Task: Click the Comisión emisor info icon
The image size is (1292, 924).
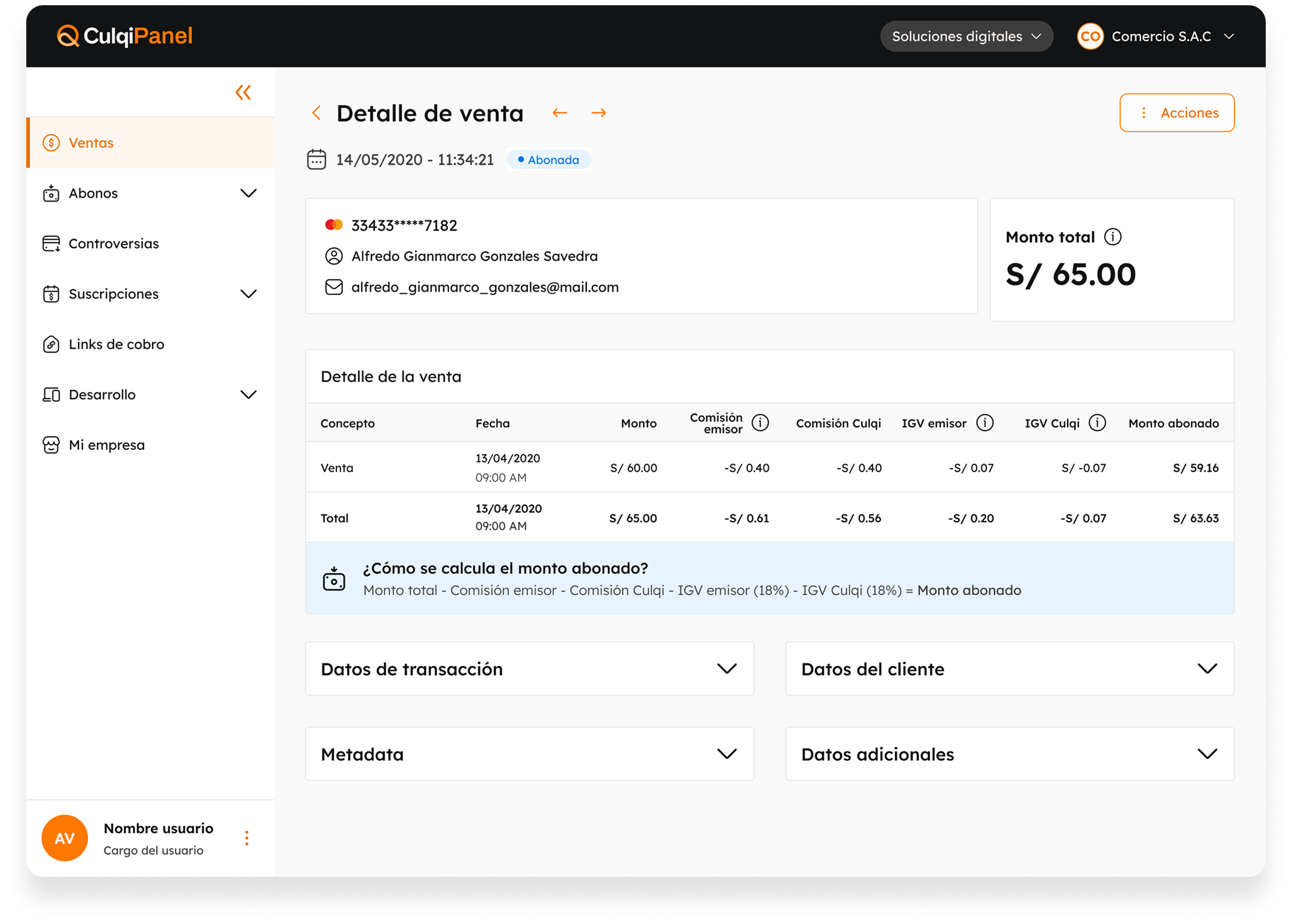Action: coord(760,423)
